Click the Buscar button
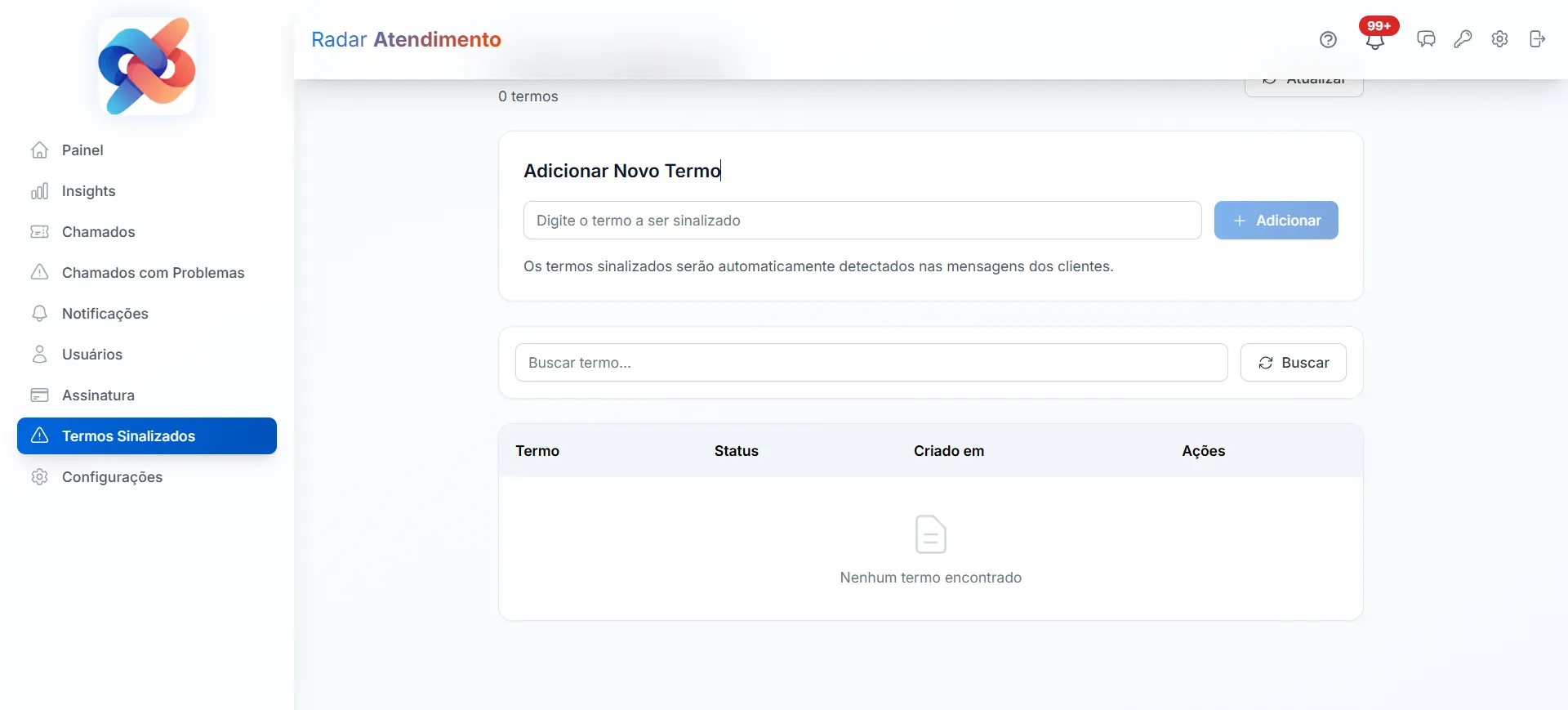 [x=1293, y=363]
